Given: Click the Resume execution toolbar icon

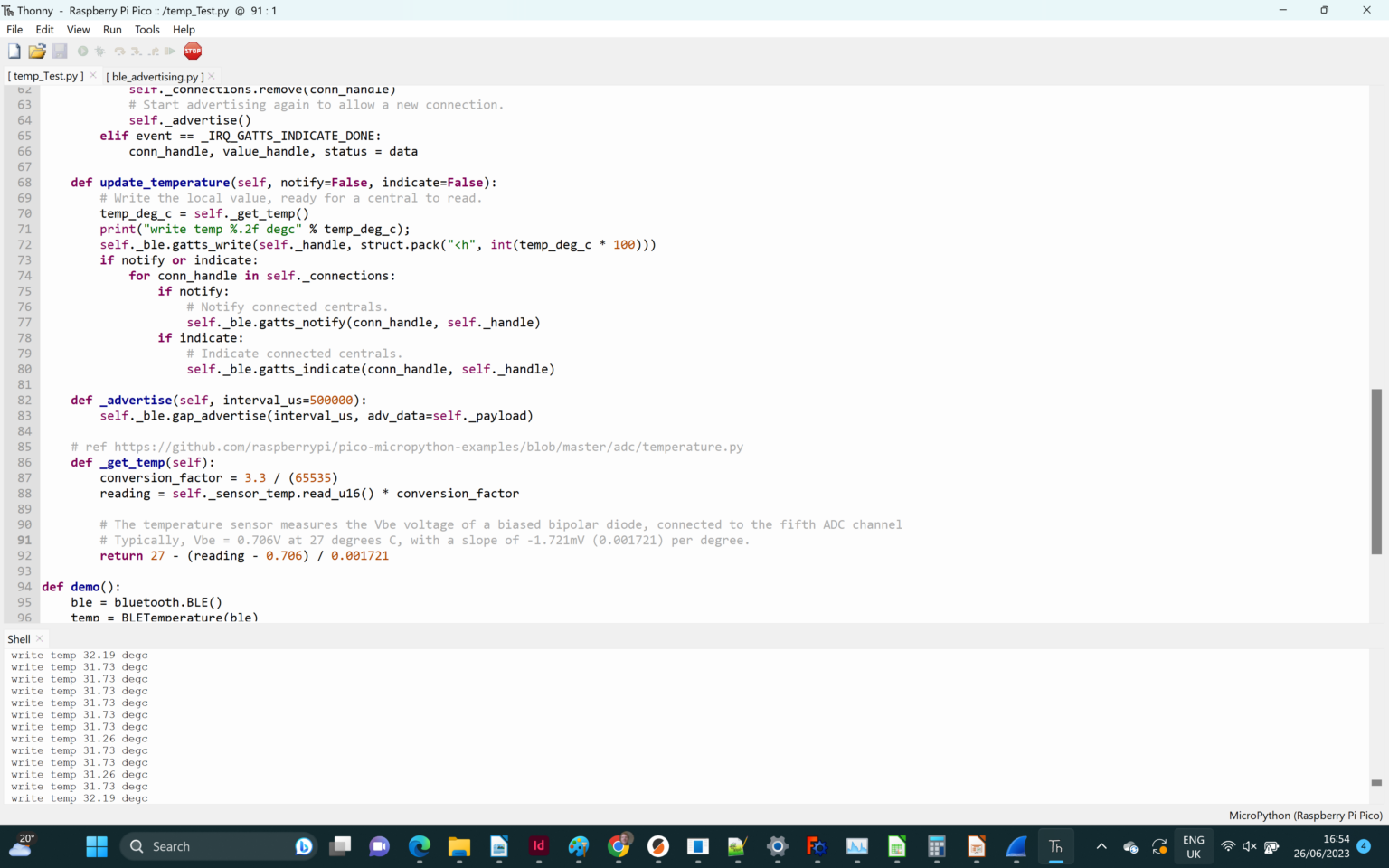Looking at the screenshot, I should pos(170,52).
